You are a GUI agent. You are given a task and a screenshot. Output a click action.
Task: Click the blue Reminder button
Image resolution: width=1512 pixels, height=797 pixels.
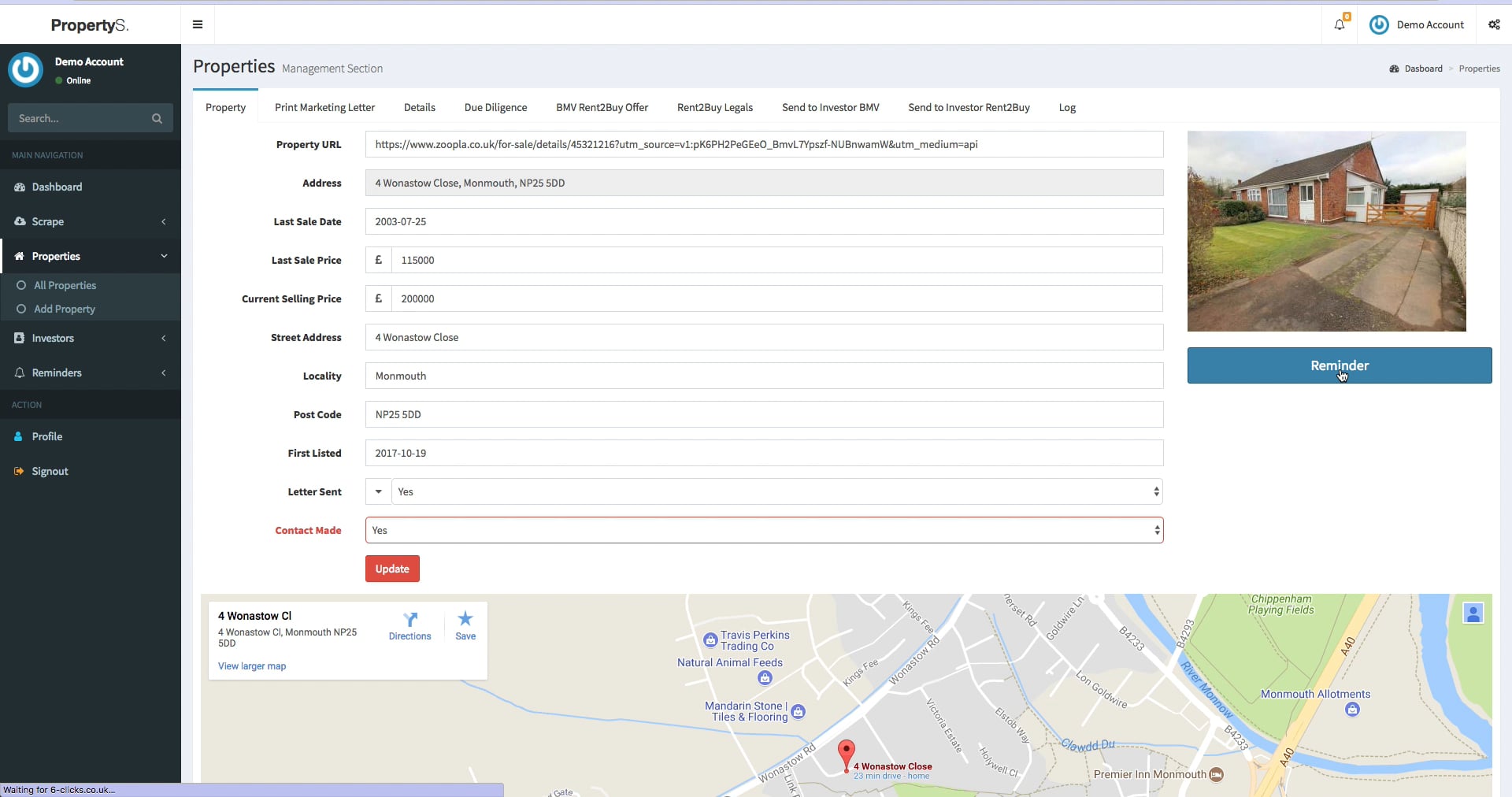point(1340,365)
